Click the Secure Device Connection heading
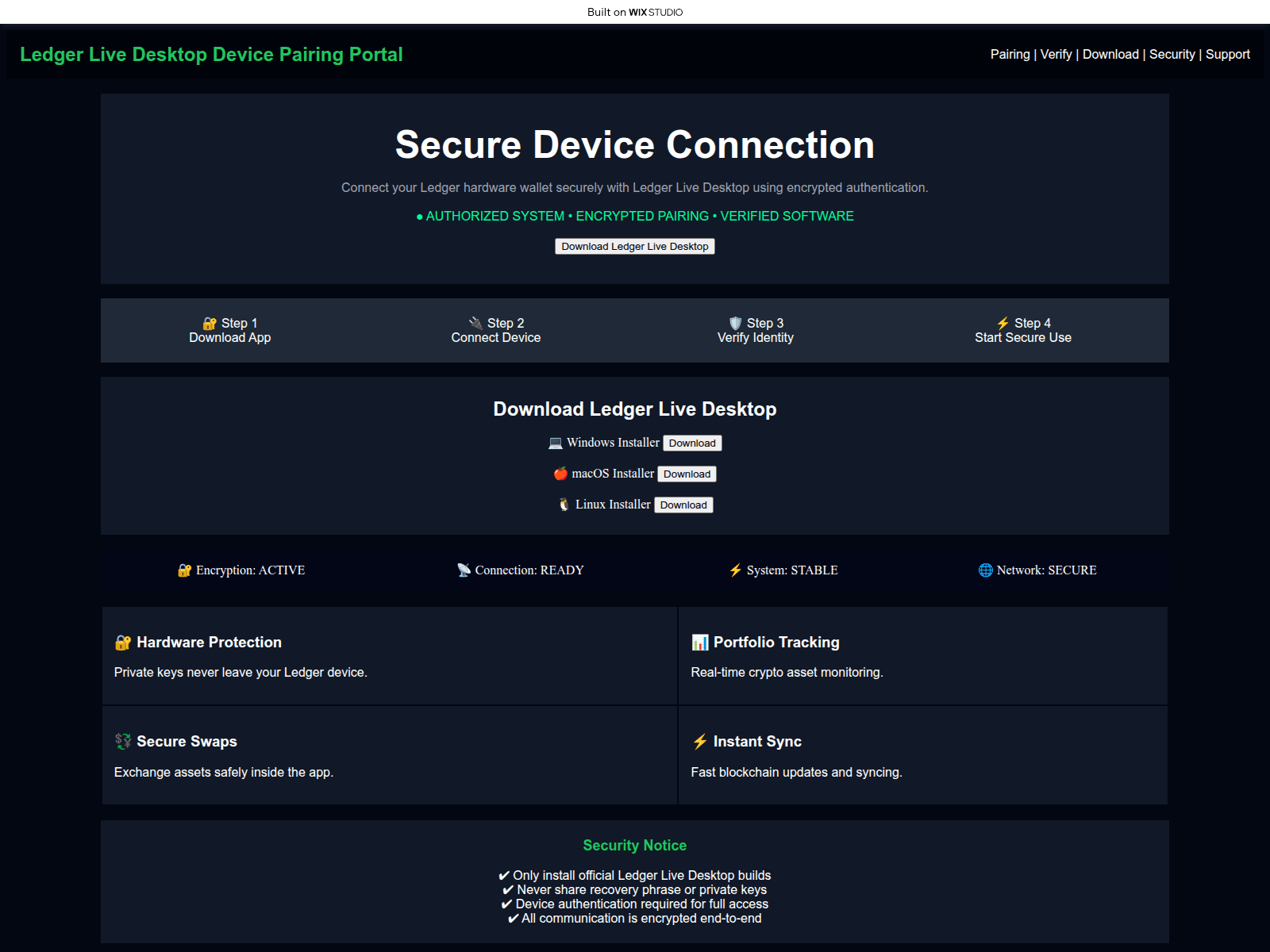This screenshot has width=1270, height=952. click(x=635, y=145)
